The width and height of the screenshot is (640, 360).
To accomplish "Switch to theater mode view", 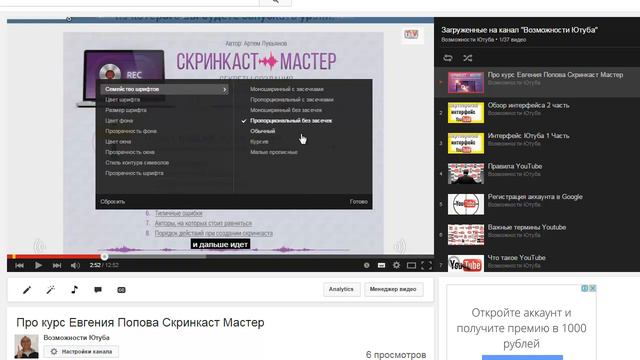I will pos(411,265).
